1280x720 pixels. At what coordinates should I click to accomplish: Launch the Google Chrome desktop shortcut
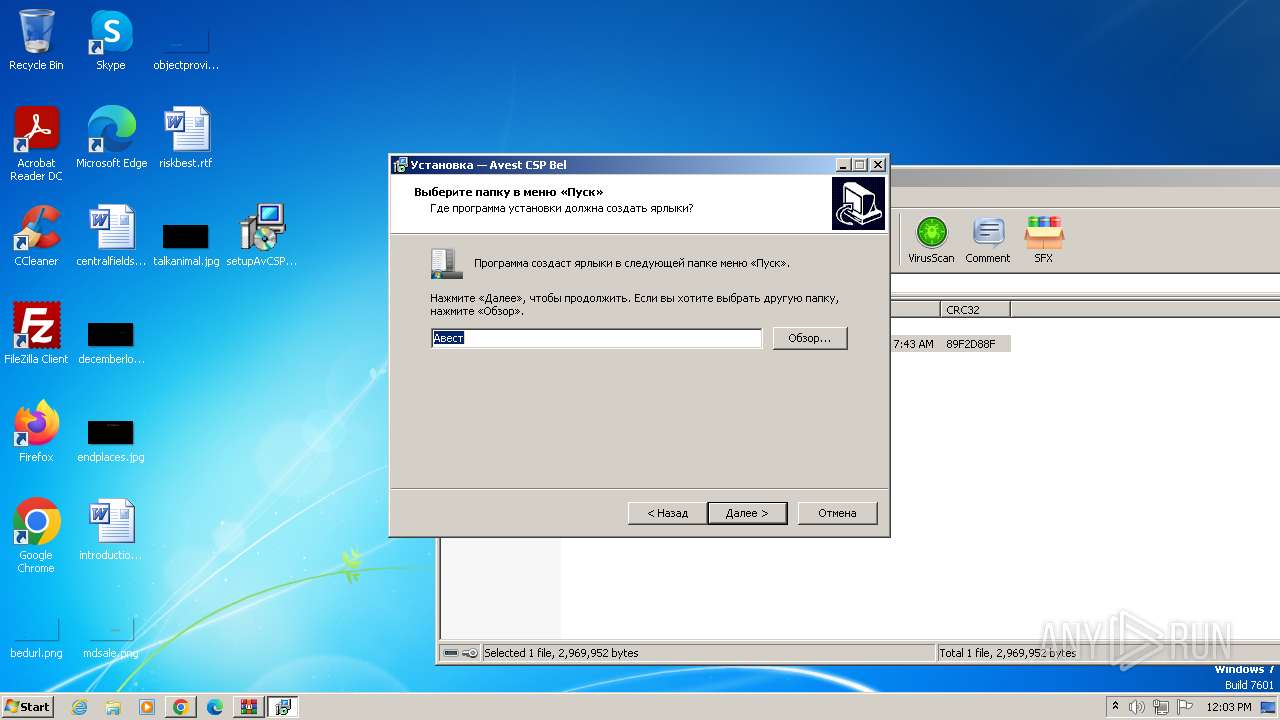coord(36,536)
